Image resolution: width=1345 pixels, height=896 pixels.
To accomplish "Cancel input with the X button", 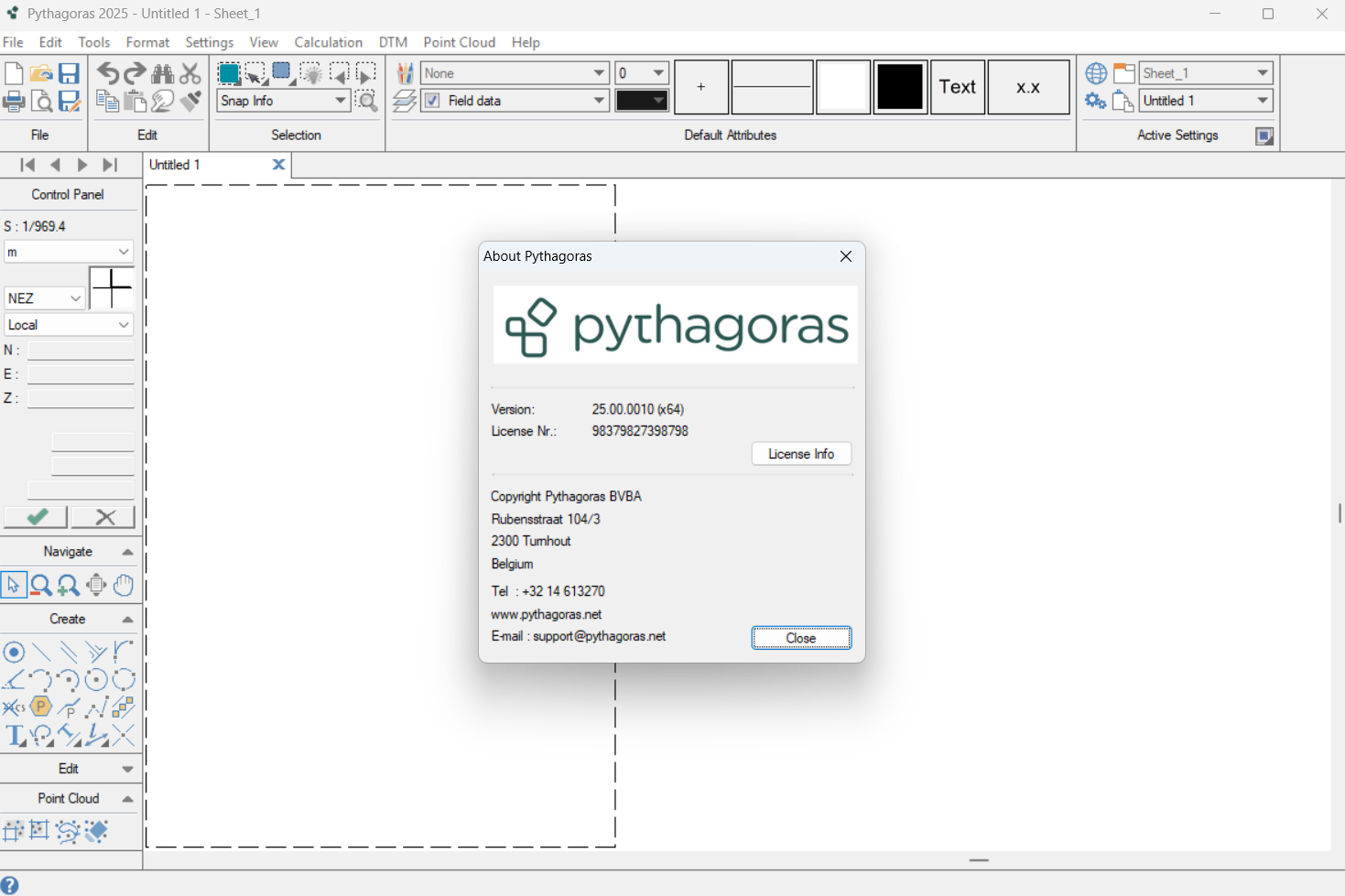I will click(x=103, y=517).
